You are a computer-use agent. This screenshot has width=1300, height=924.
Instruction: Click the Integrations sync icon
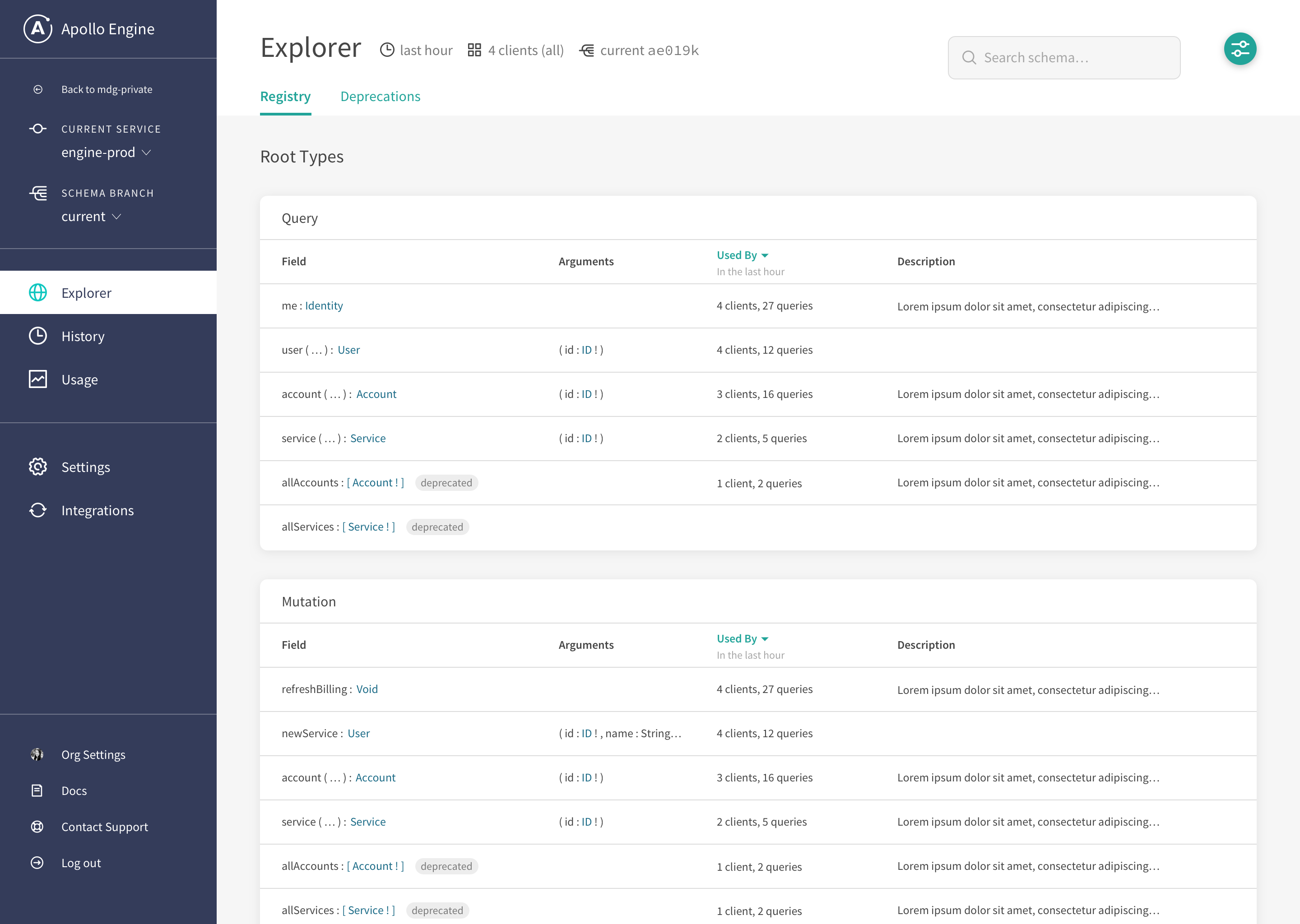click(37, 510)
